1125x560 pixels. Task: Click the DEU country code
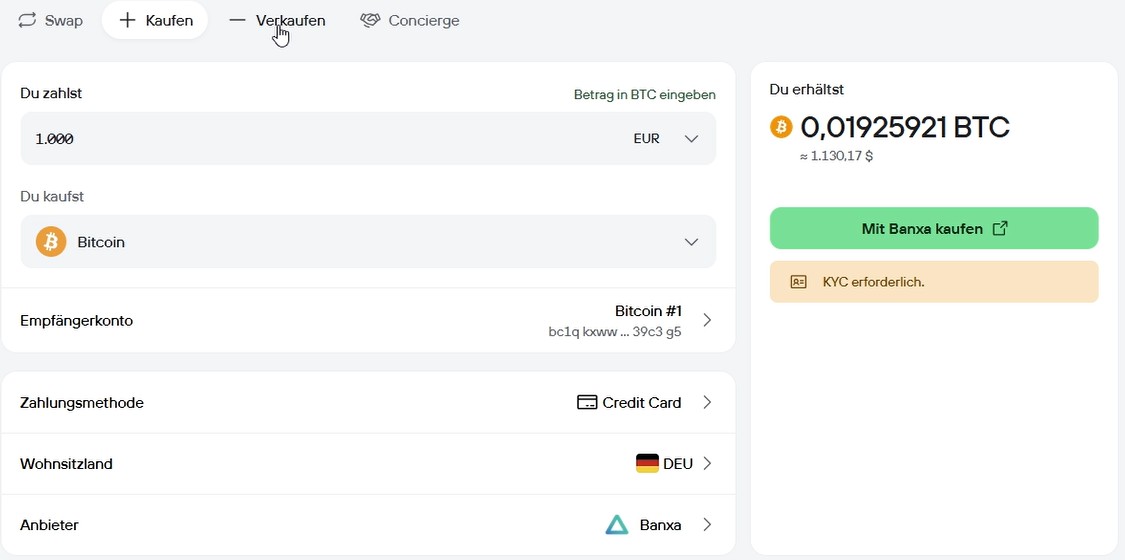coord(678,464)
